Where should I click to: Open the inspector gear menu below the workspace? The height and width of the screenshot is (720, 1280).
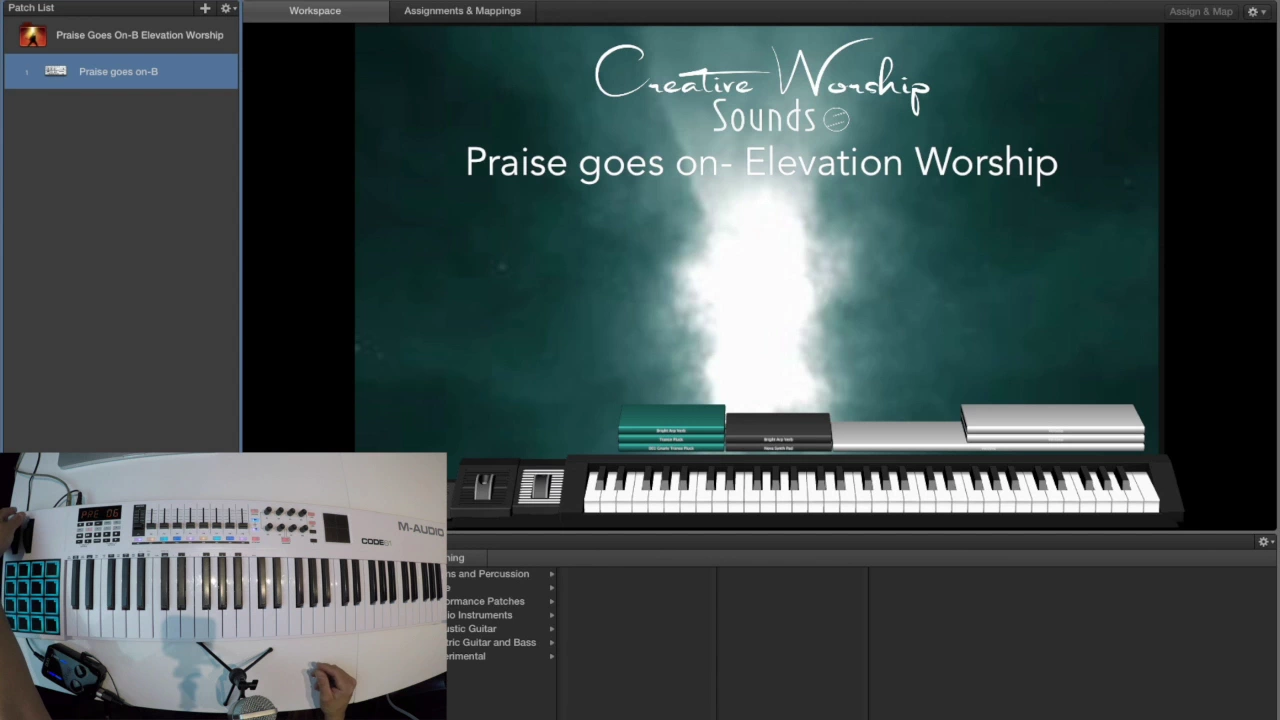[1266, 541]
